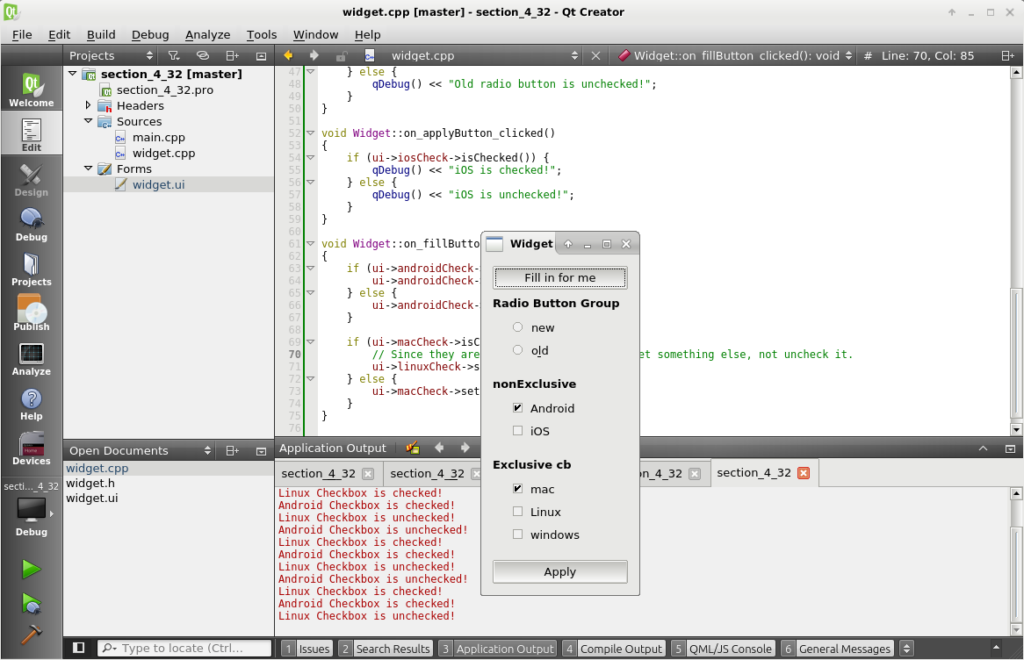Select the 'new' radio button
Viewport: 1024px width, 660px height.
point(517,327)
